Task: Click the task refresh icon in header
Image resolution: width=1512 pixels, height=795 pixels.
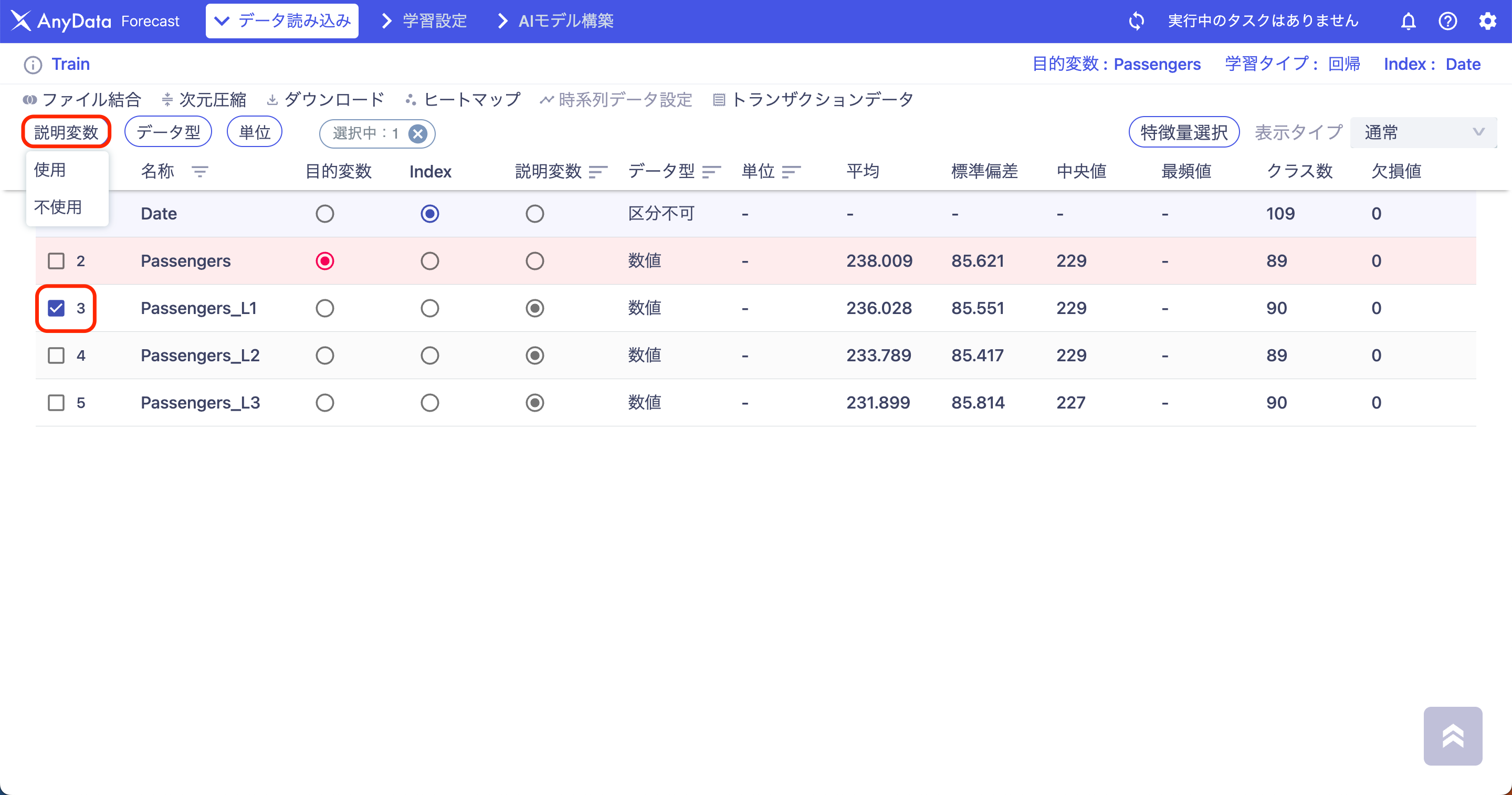Action: 1136,20
